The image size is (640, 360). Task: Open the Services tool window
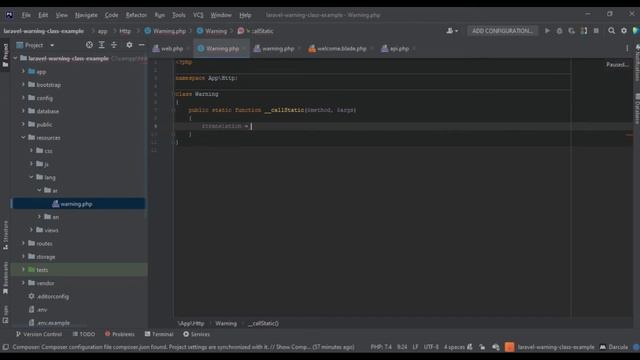(x=196, y=334)
